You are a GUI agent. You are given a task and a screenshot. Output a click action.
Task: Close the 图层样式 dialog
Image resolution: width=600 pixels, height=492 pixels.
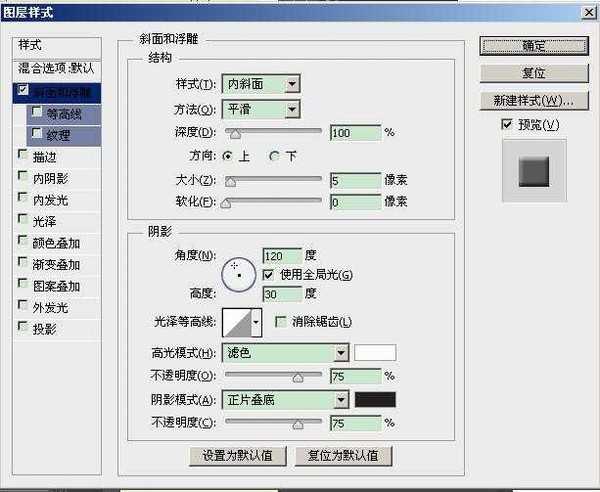(x=589, y=13)
